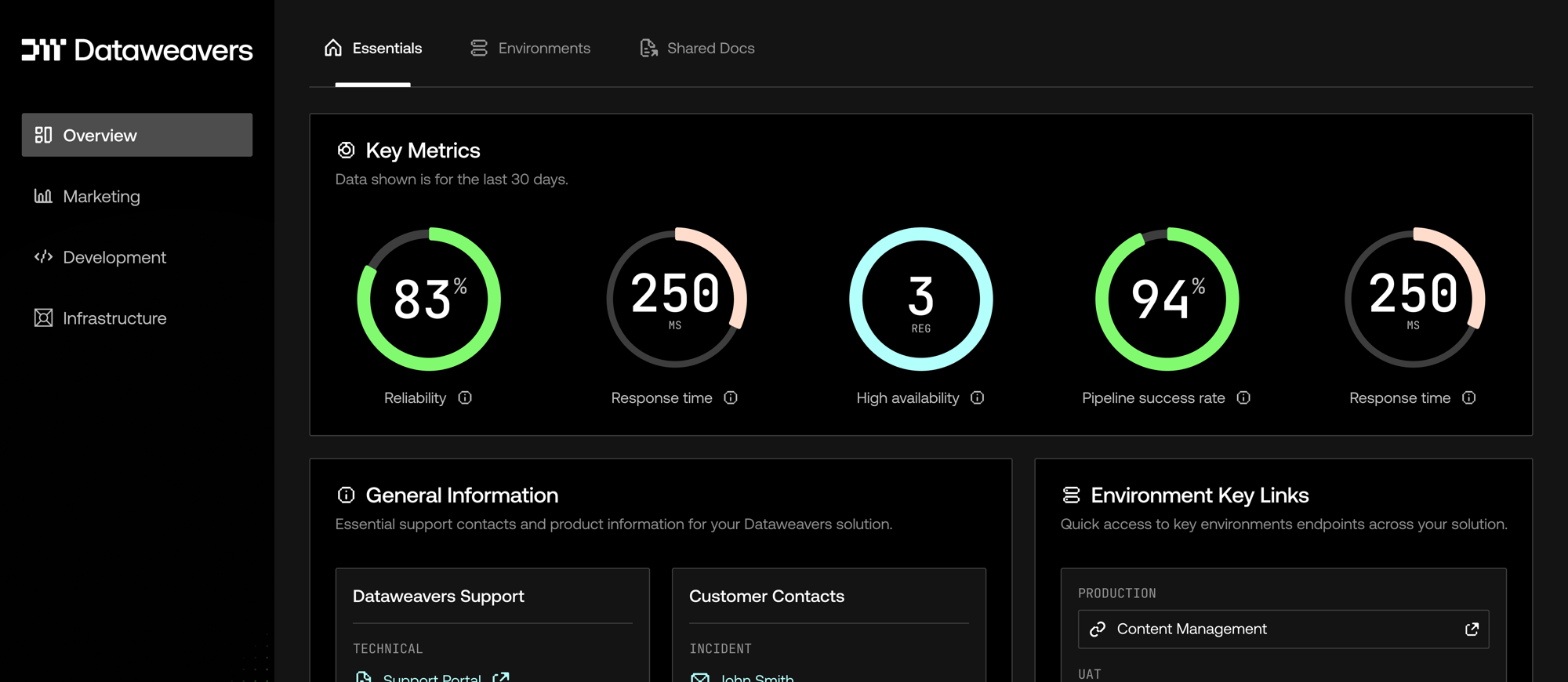1568x682 pixels.
Task: Click the info icon beside Reliability
Action: click(x=465, y=398)
